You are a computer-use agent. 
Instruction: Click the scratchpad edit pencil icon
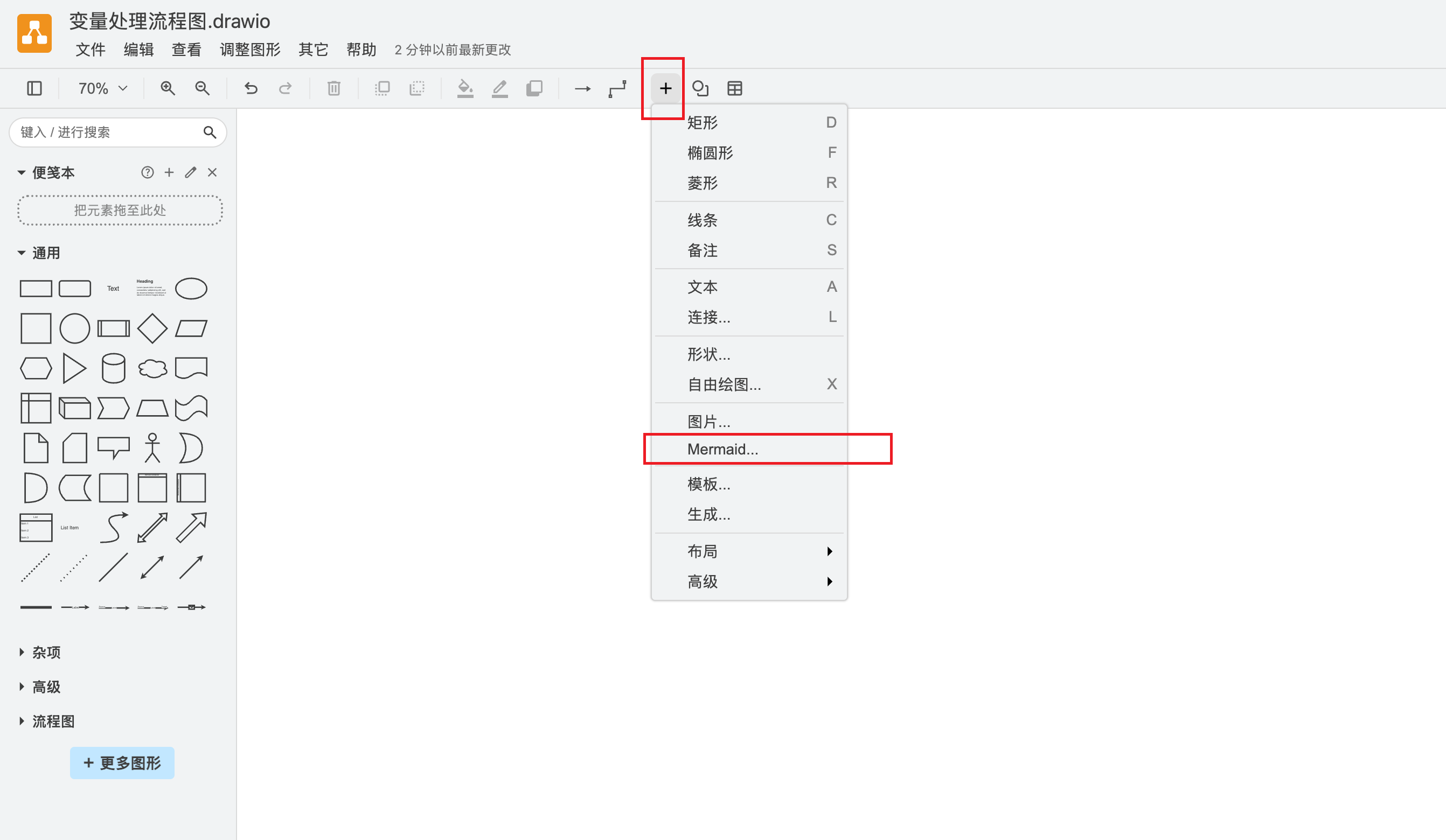pos(191,173)
